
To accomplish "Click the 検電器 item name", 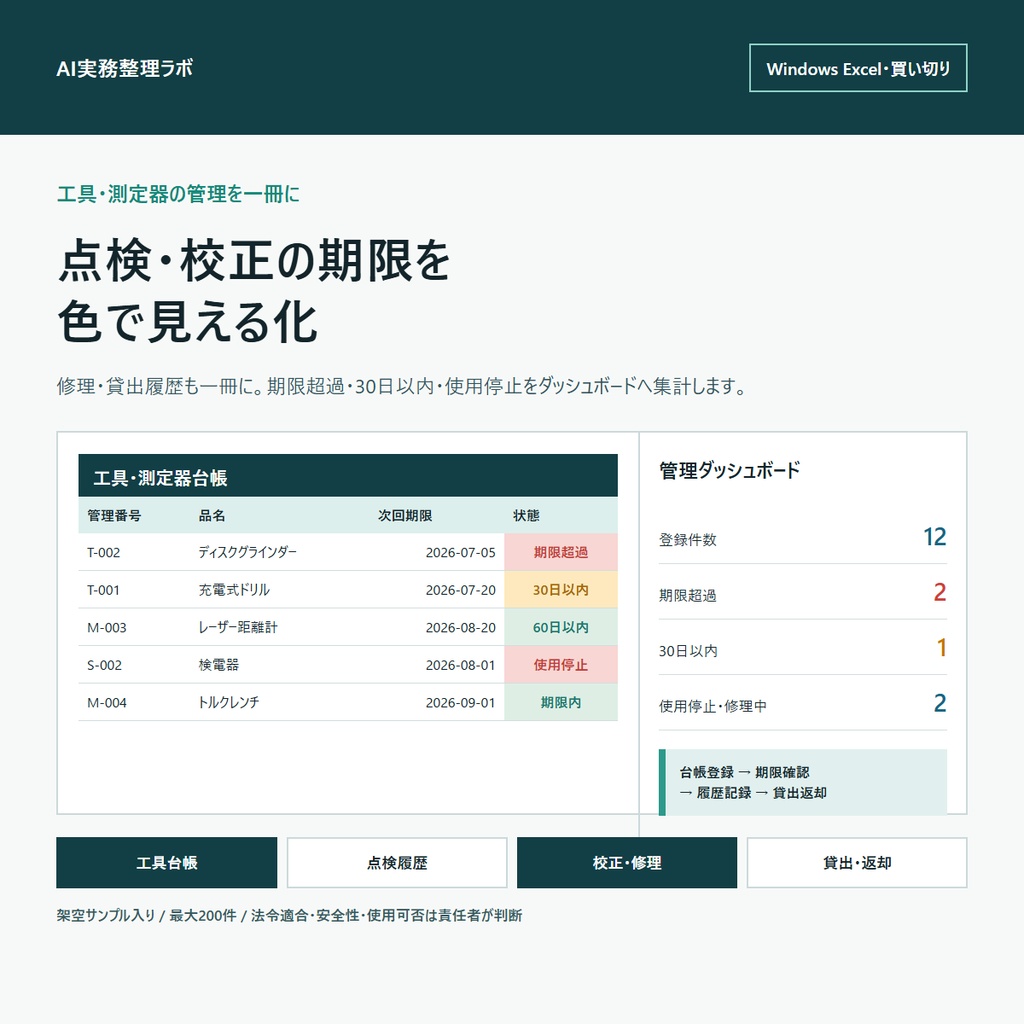I will pos(219,665).
